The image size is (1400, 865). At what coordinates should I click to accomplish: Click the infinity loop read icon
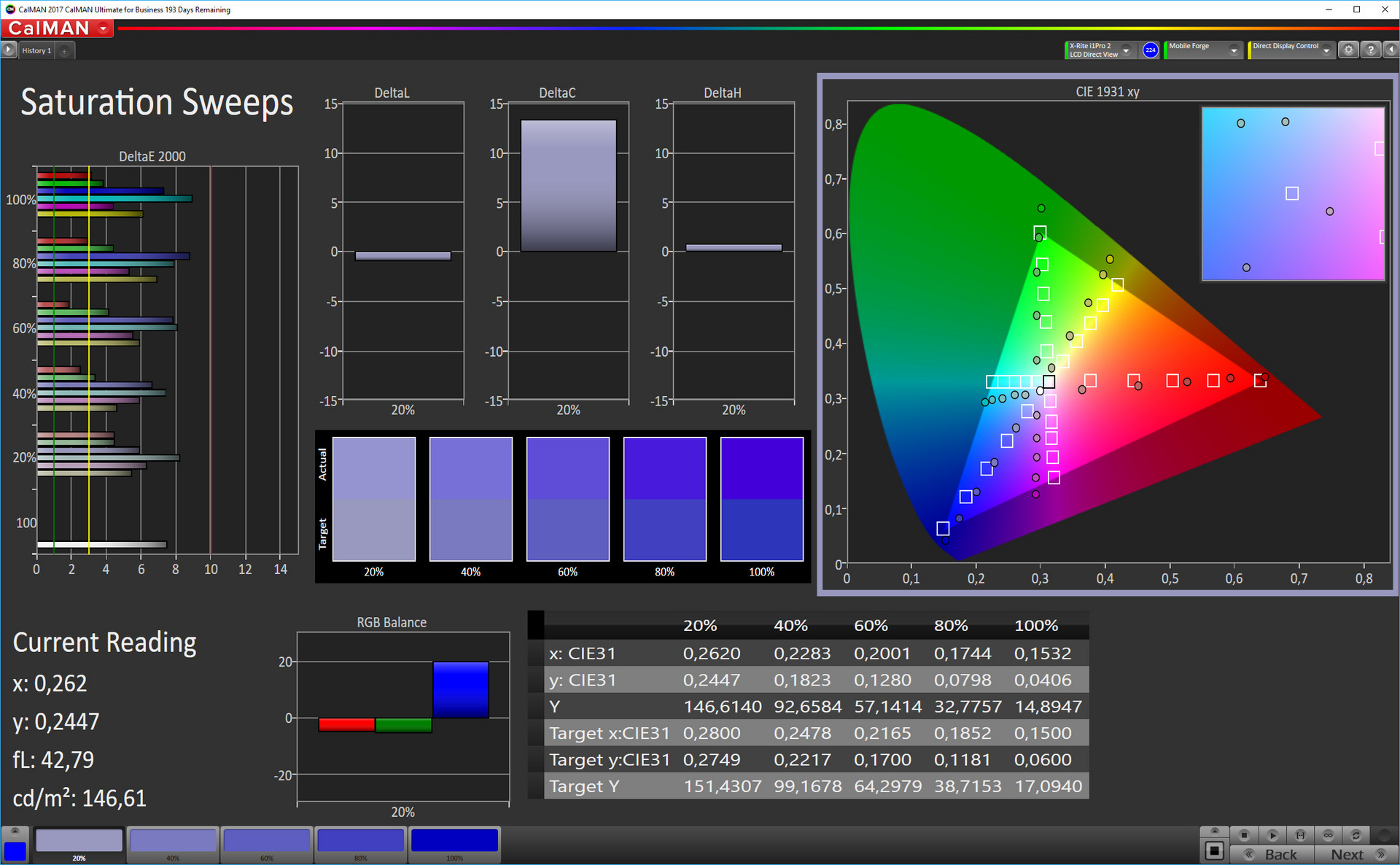pos(1328,835)
